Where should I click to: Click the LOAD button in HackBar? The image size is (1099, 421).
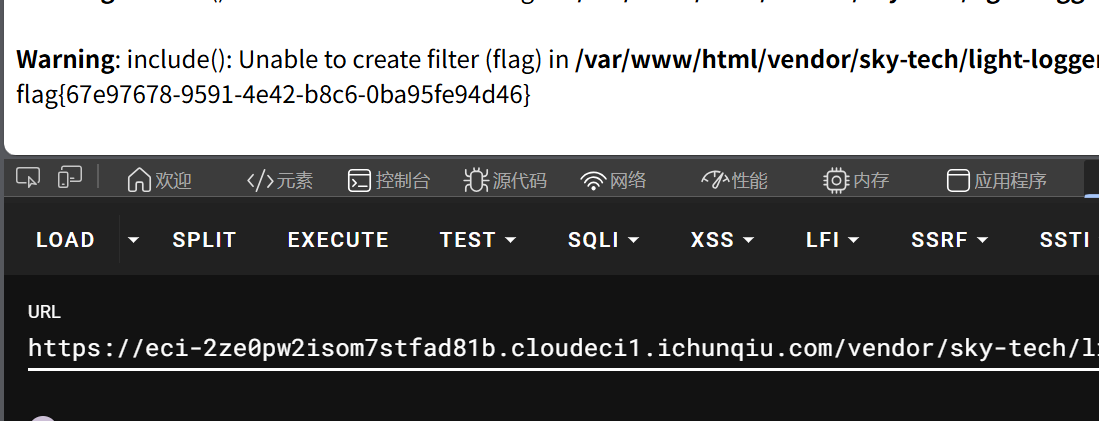(65, 240)
